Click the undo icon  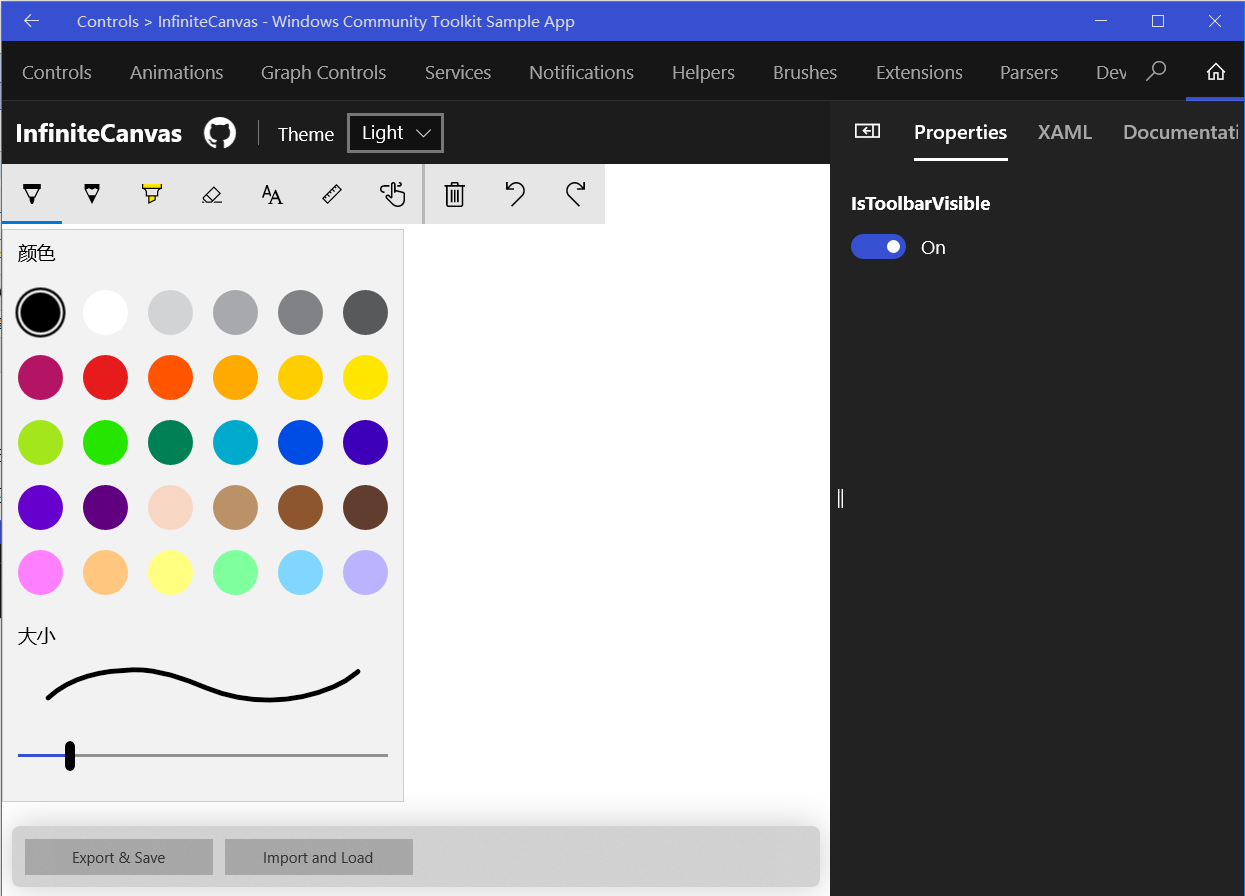coord(515,194)
